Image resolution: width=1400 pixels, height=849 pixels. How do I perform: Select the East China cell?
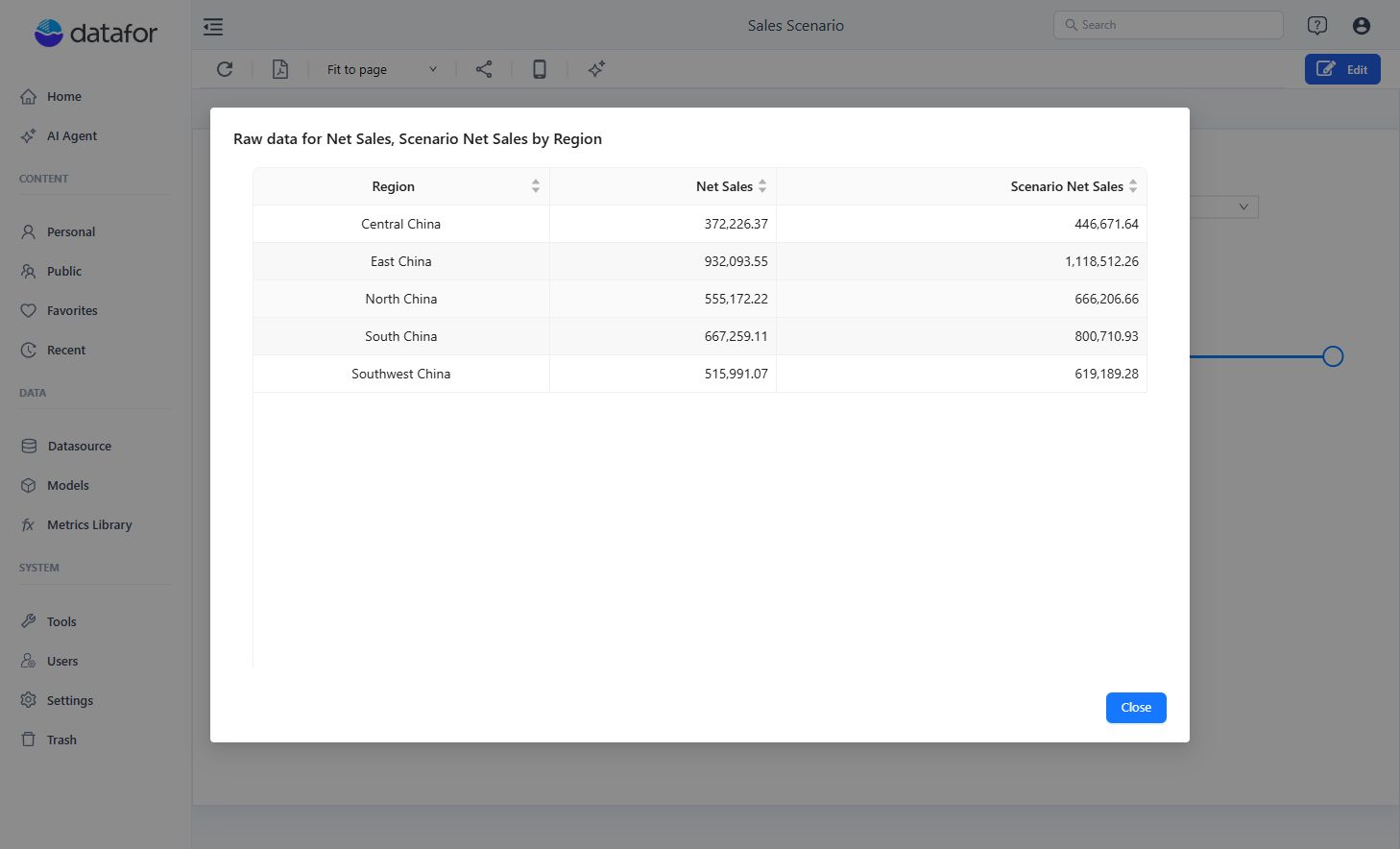pos(401,261)
